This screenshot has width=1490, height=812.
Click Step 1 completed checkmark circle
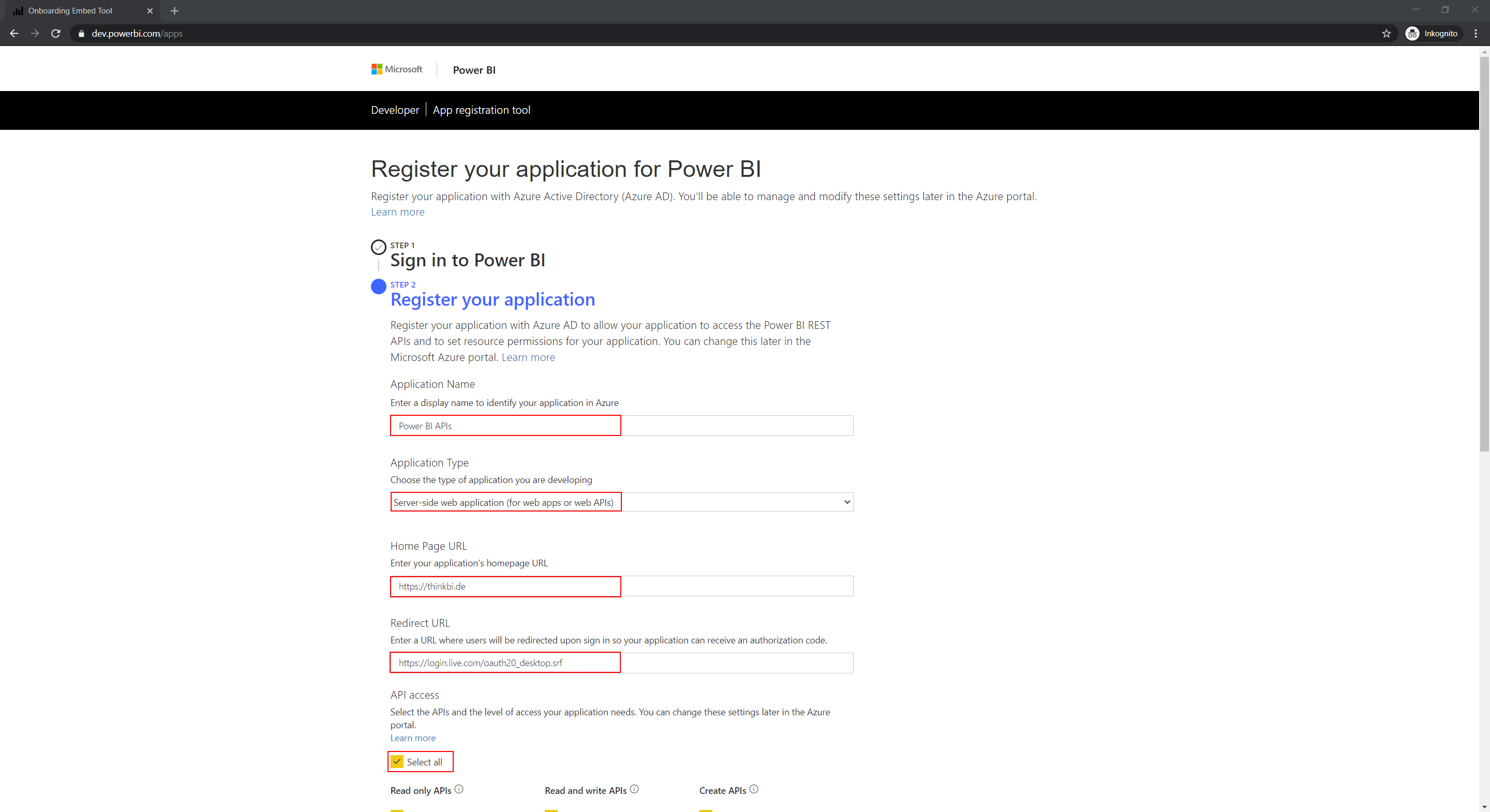coord(378,247)
